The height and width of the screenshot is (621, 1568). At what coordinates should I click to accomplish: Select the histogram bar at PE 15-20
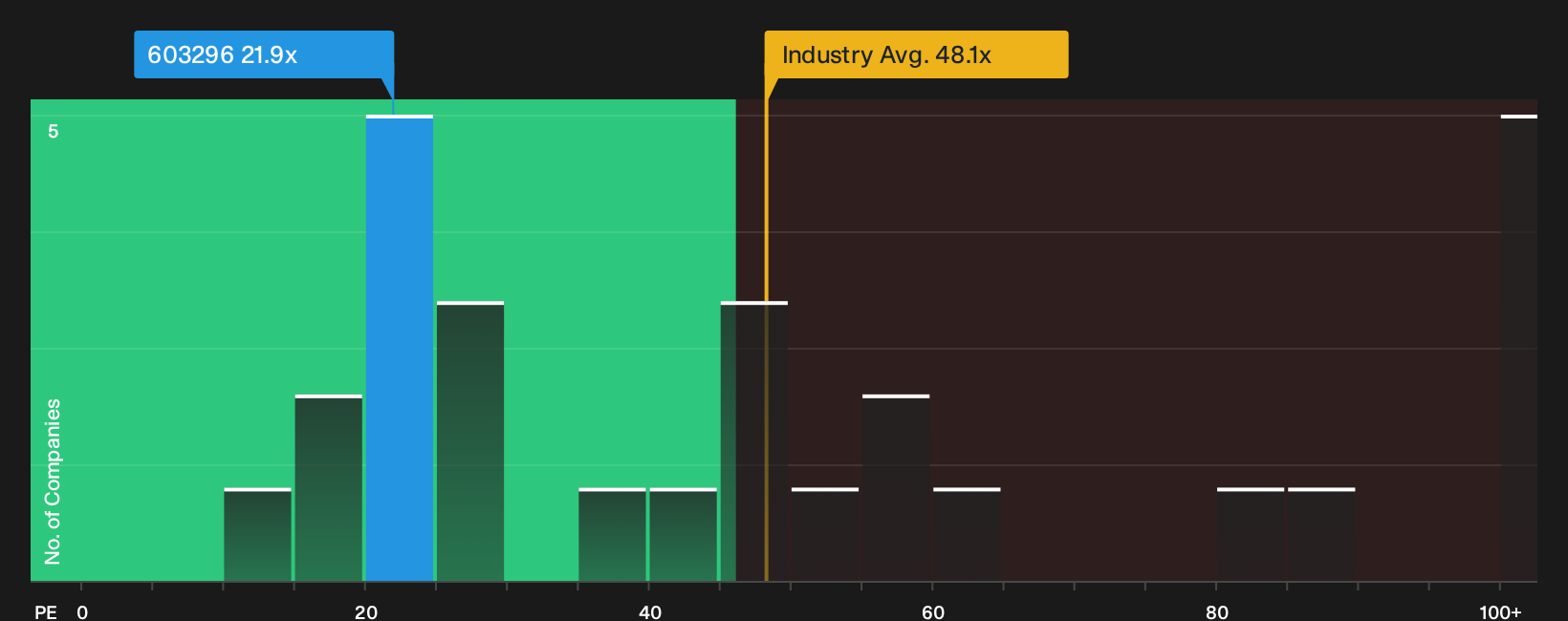click(x=329, y=488)
